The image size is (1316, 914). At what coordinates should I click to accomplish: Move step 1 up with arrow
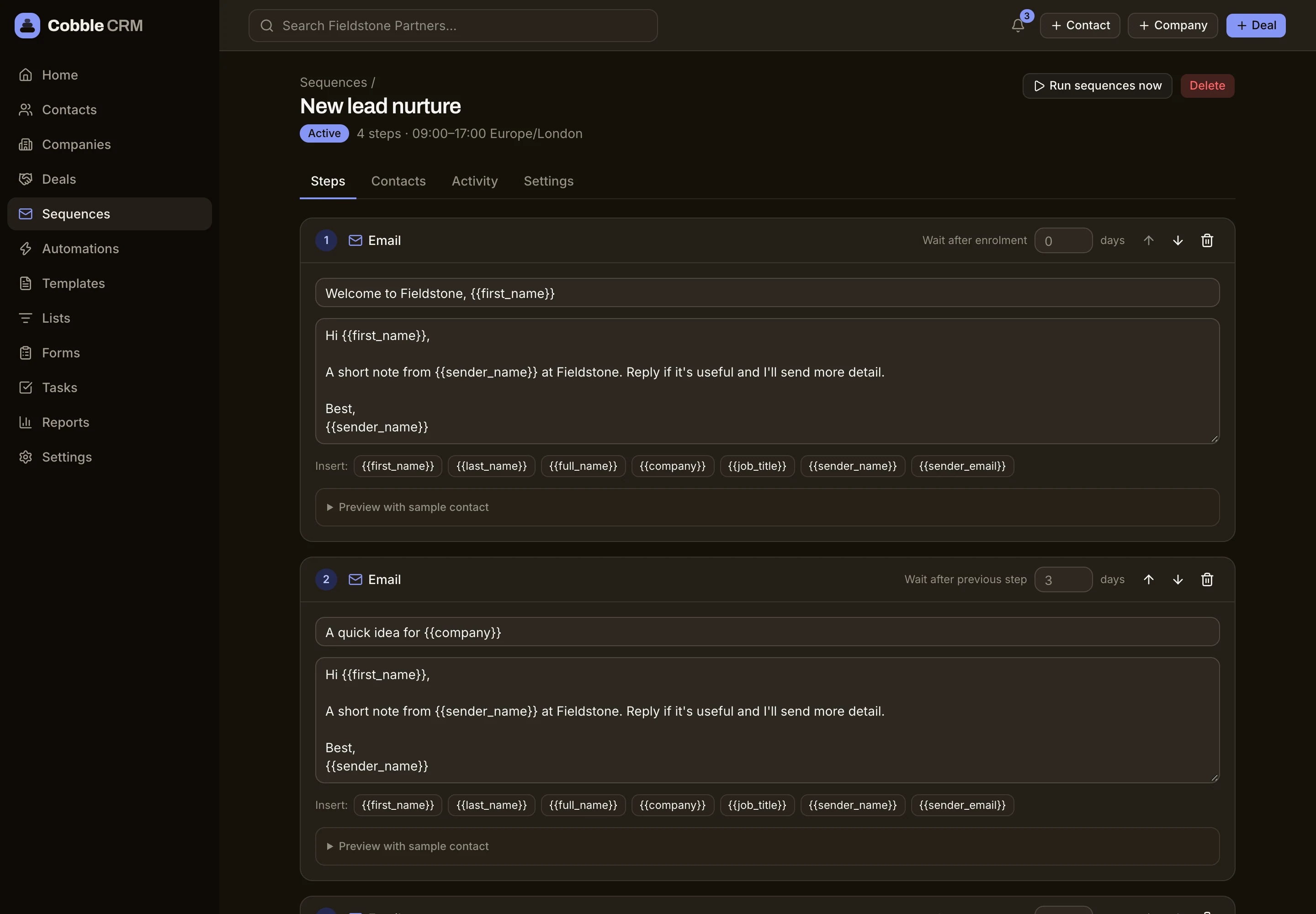[x=1148, y=240]
